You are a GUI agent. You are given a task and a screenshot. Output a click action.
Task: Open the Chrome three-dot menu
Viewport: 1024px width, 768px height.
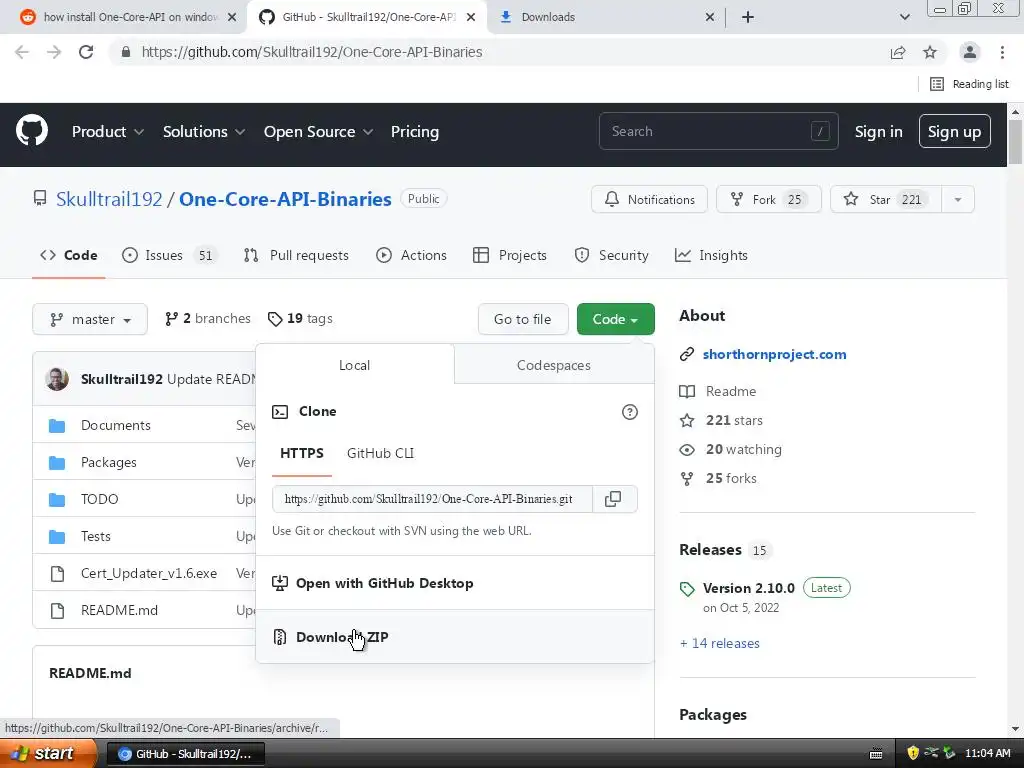pyautogui.click(x=1002, y=52)
